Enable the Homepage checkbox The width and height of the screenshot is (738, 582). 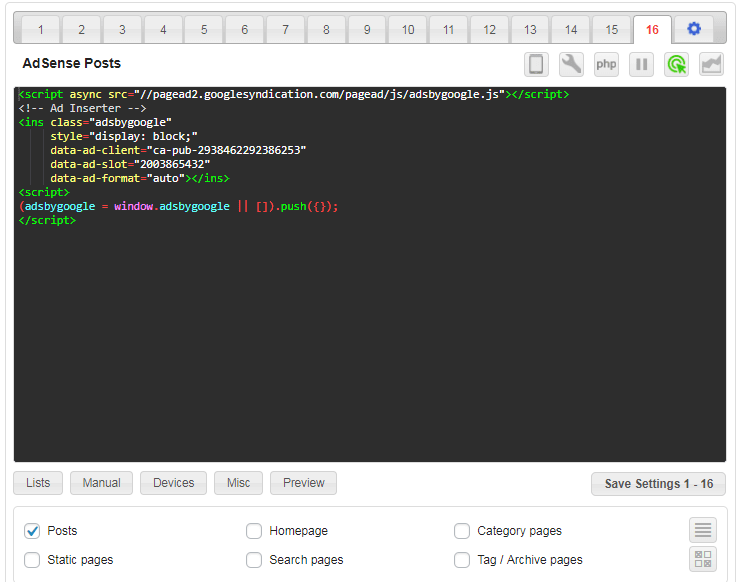254,531
